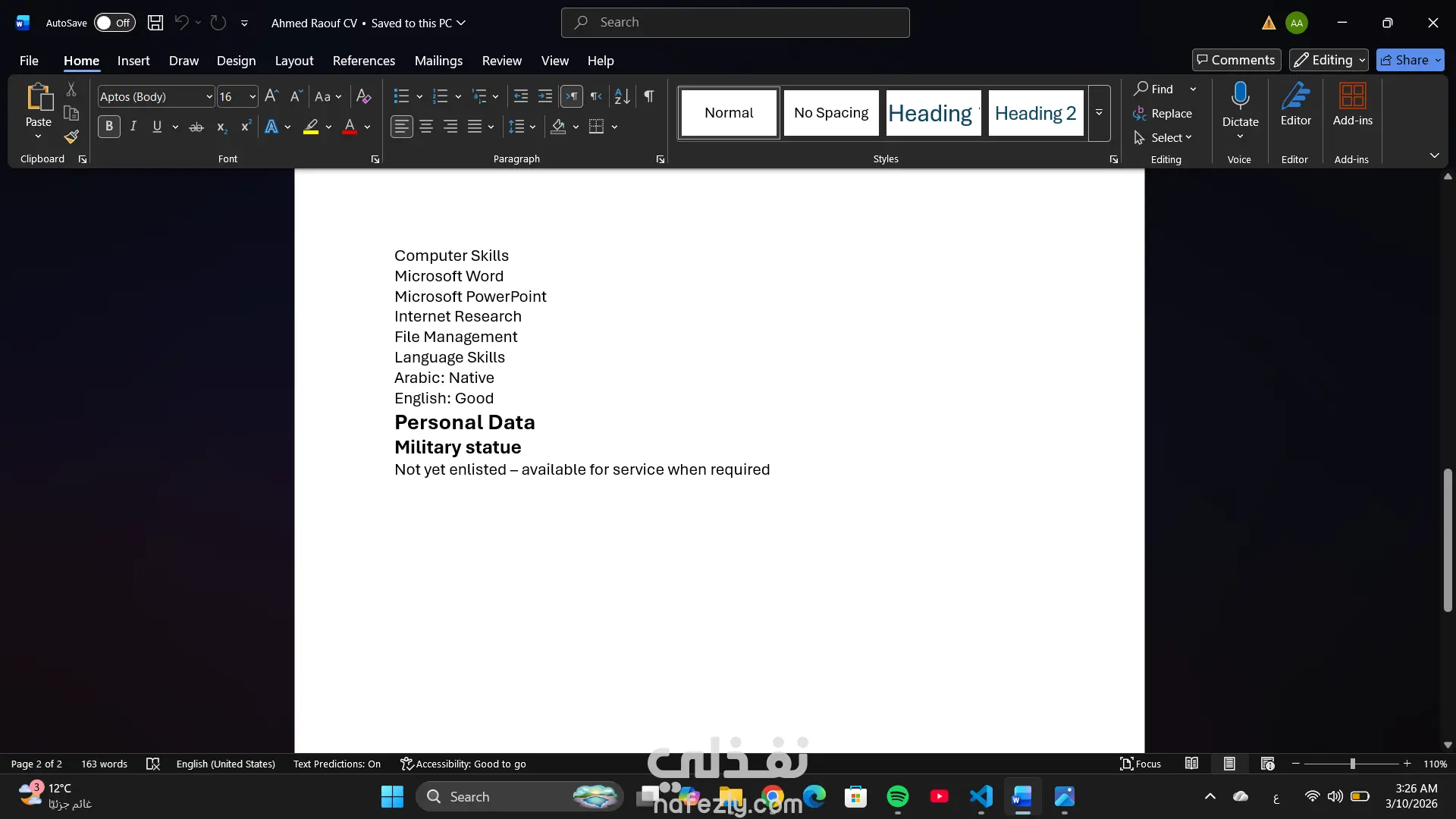This screenshot has width=1456, height=819.
Task: Click the Comments button
Action: pyautogui.click(x=1236, y=60)
